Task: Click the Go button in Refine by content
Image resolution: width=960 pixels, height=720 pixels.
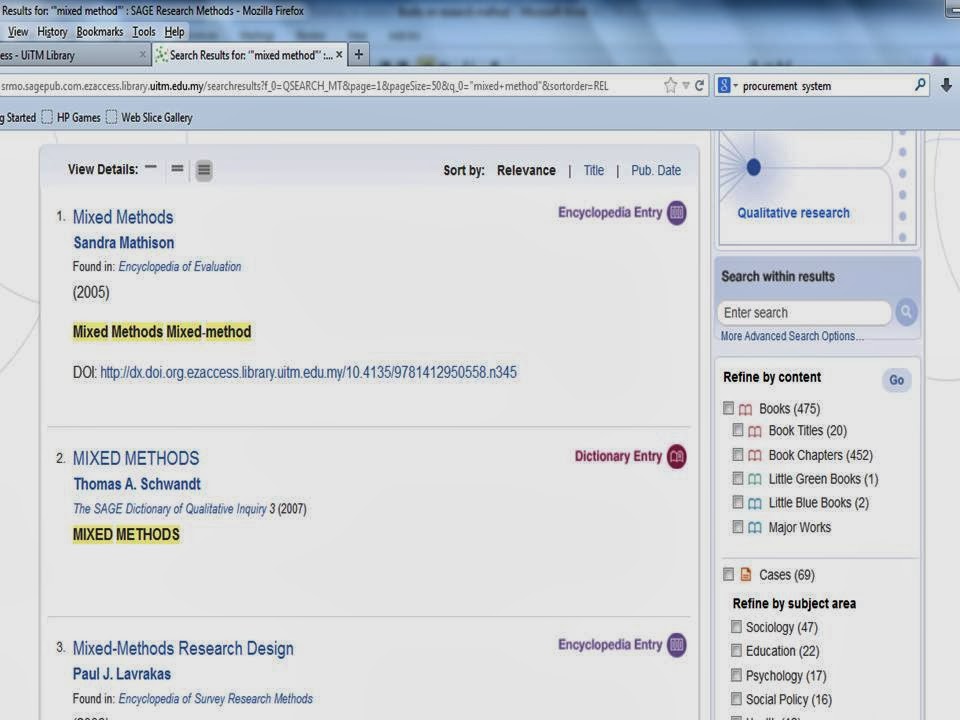Action: click(x=896, y=380)
